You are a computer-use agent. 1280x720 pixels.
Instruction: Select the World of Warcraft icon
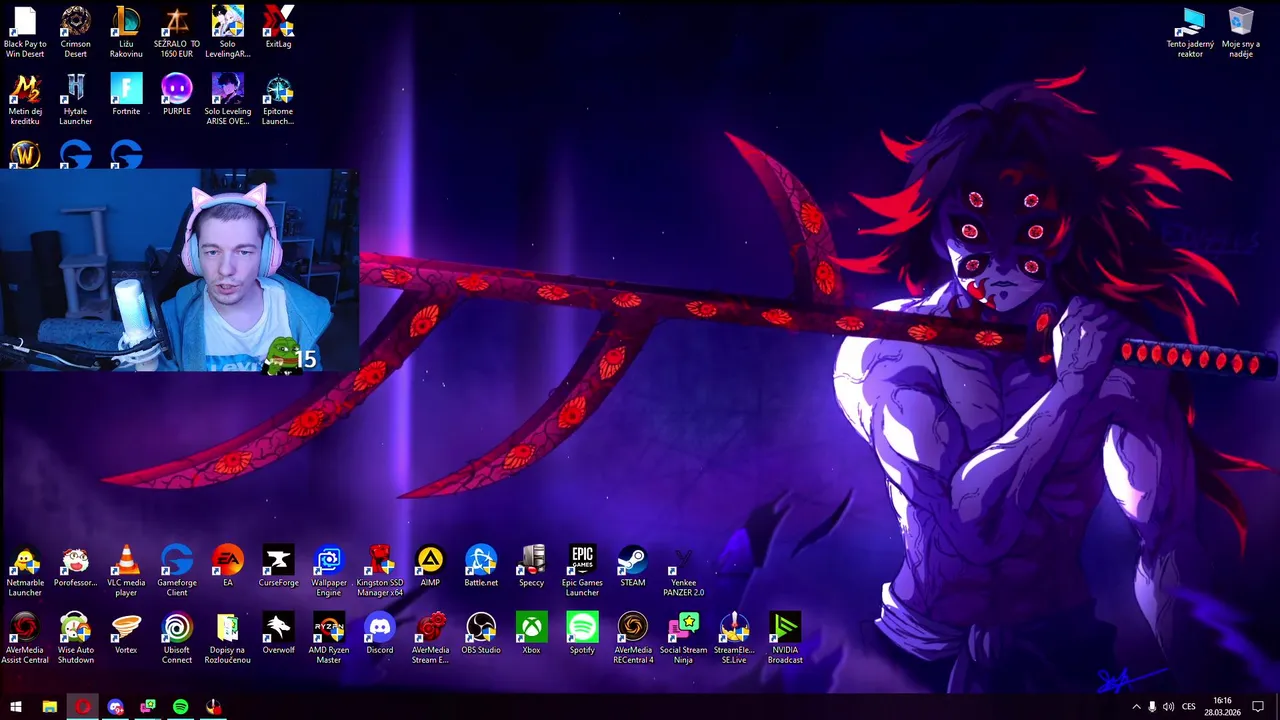(x=25, y=154)
